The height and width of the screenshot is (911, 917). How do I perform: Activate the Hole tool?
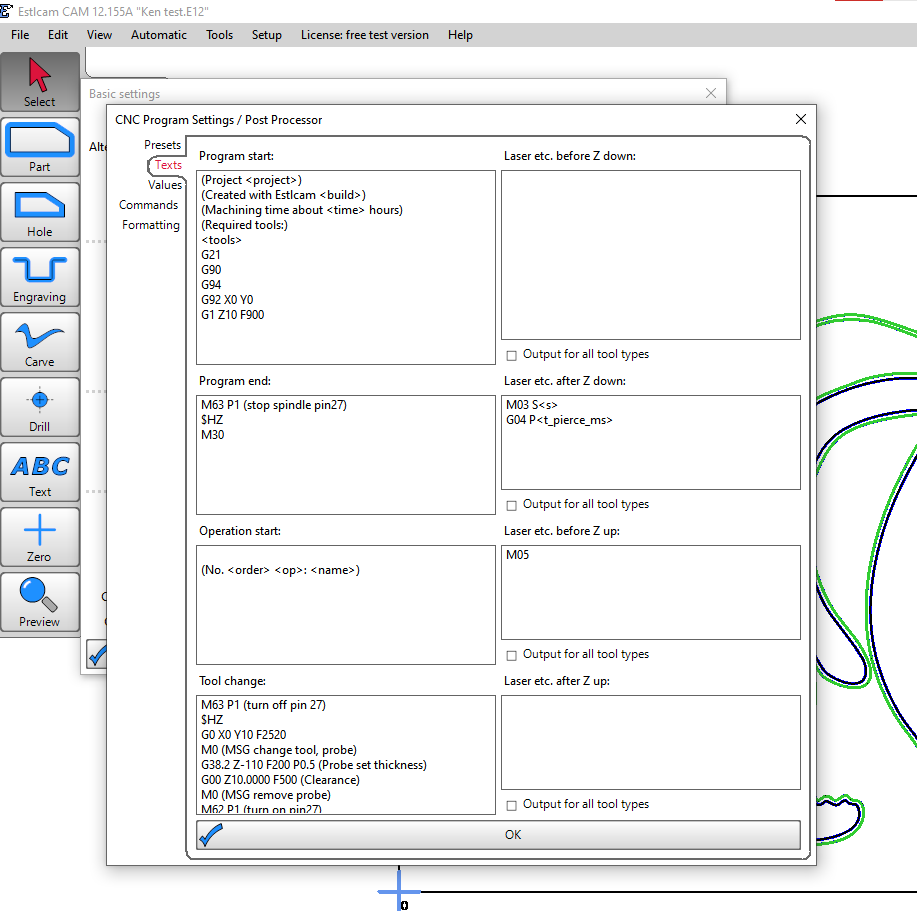pyautogui.click(x=40, y=212)
